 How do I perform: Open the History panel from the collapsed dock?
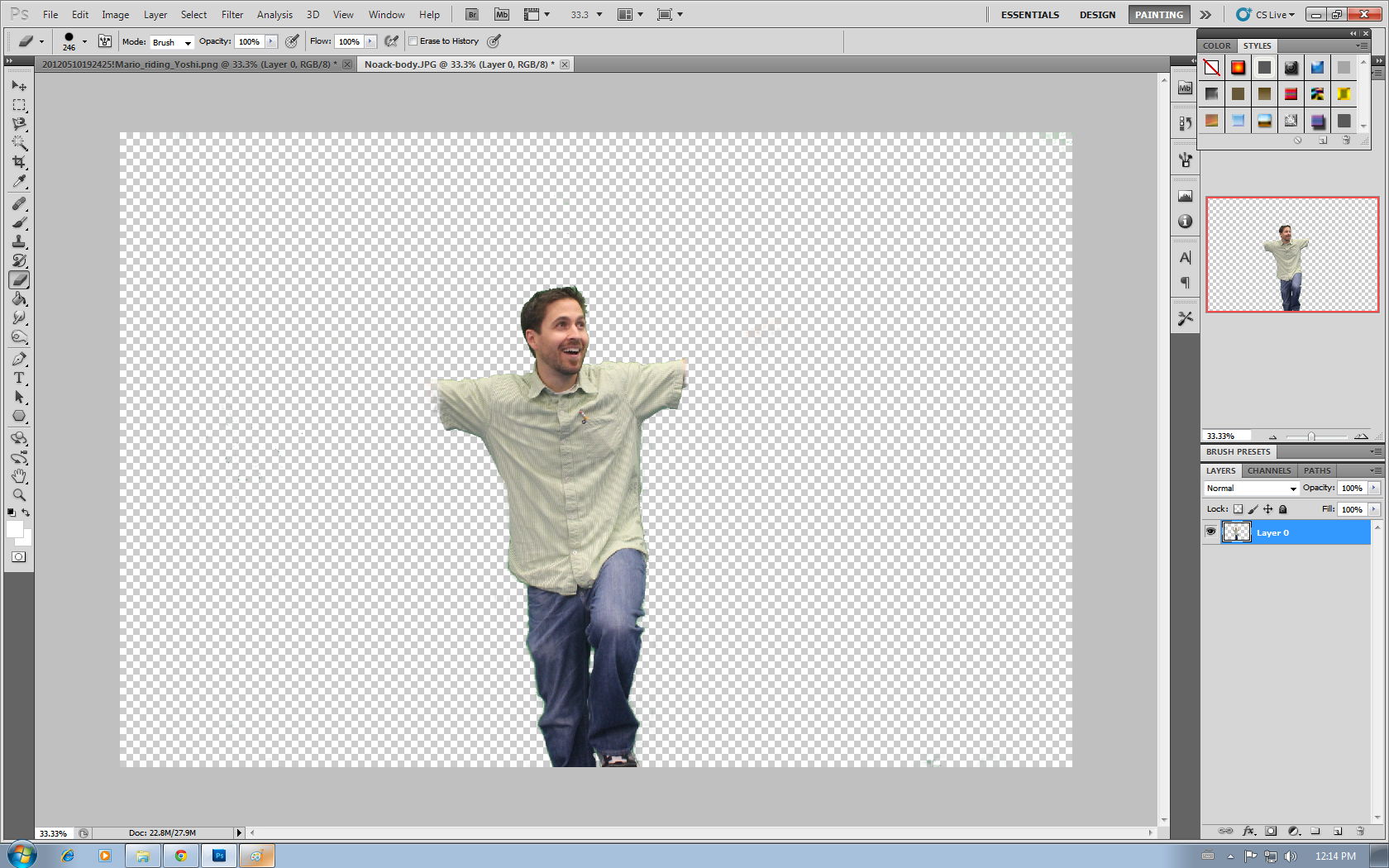pos(1185,123)
